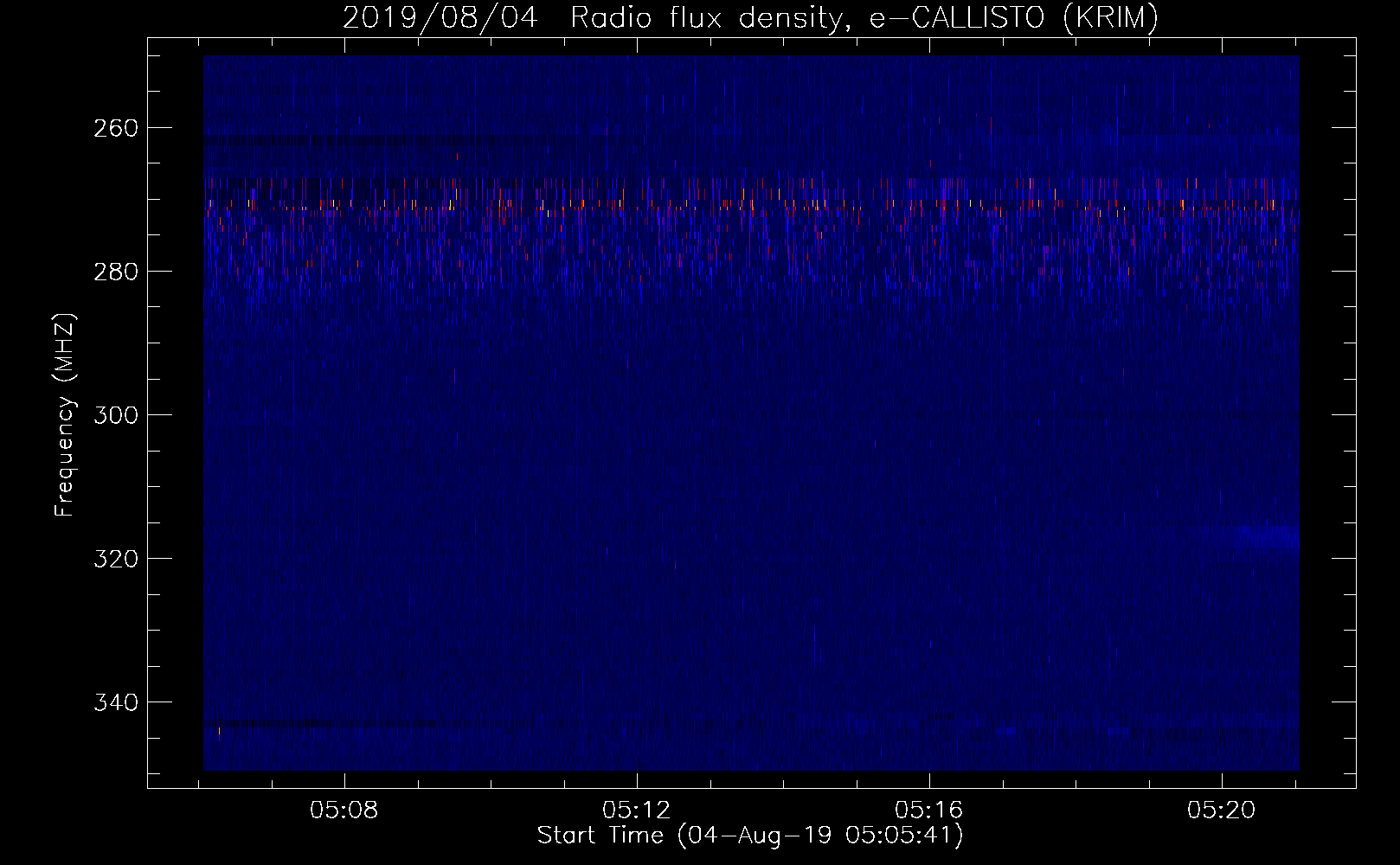Select the 340 frequency tick label
The height and width of the screenshot is (865, 1400).
coord(115,702)
